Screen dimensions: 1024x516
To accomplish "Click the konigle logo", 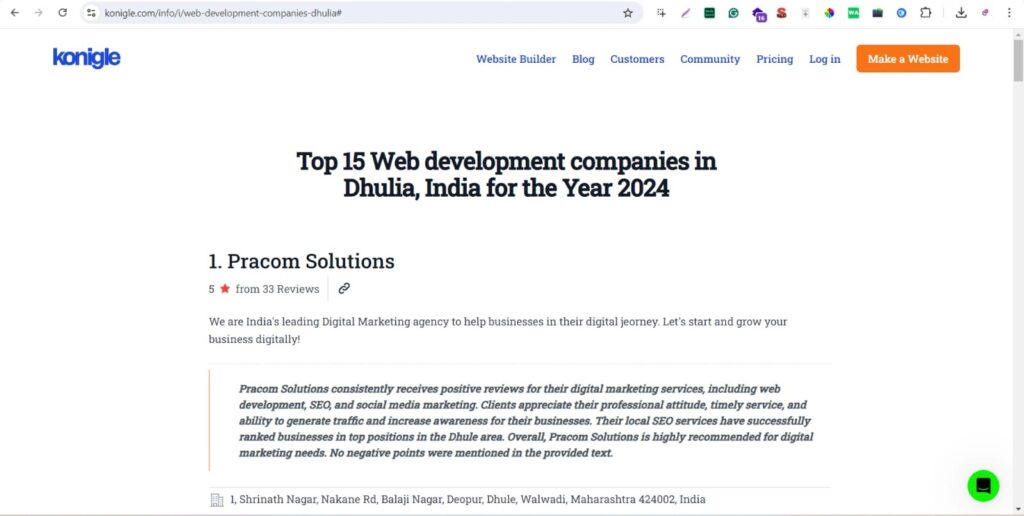I will [x=86, y=57].
